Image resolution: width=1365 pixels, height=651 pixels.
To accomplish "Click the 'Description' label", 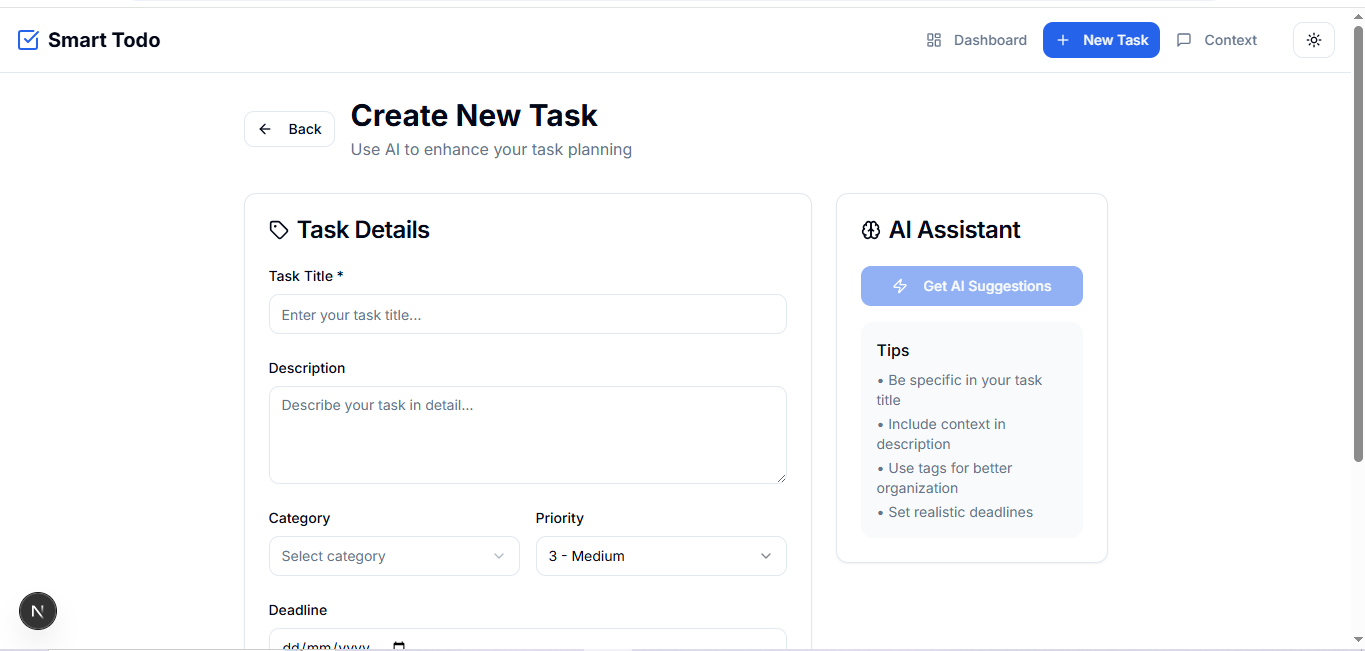I will (x=307, y=368).
